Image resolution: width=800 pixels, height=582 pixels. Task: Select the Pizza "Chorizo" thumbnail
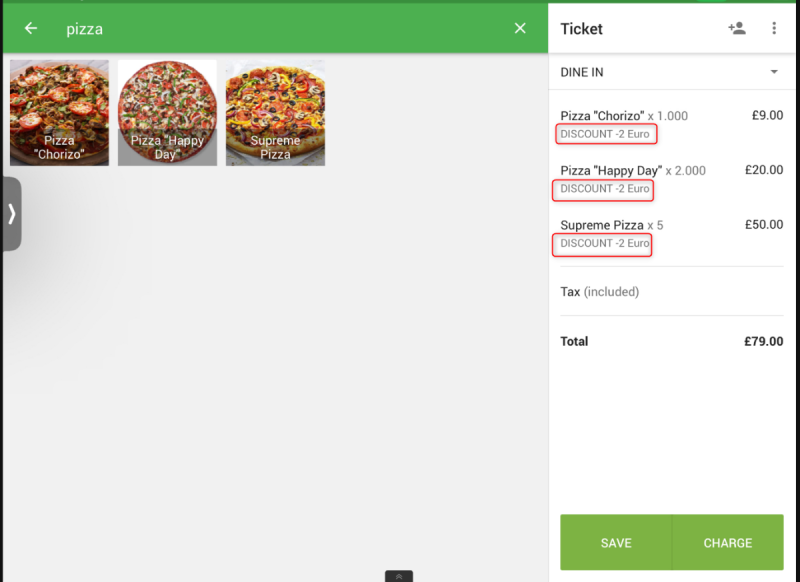tap(60, 113)
